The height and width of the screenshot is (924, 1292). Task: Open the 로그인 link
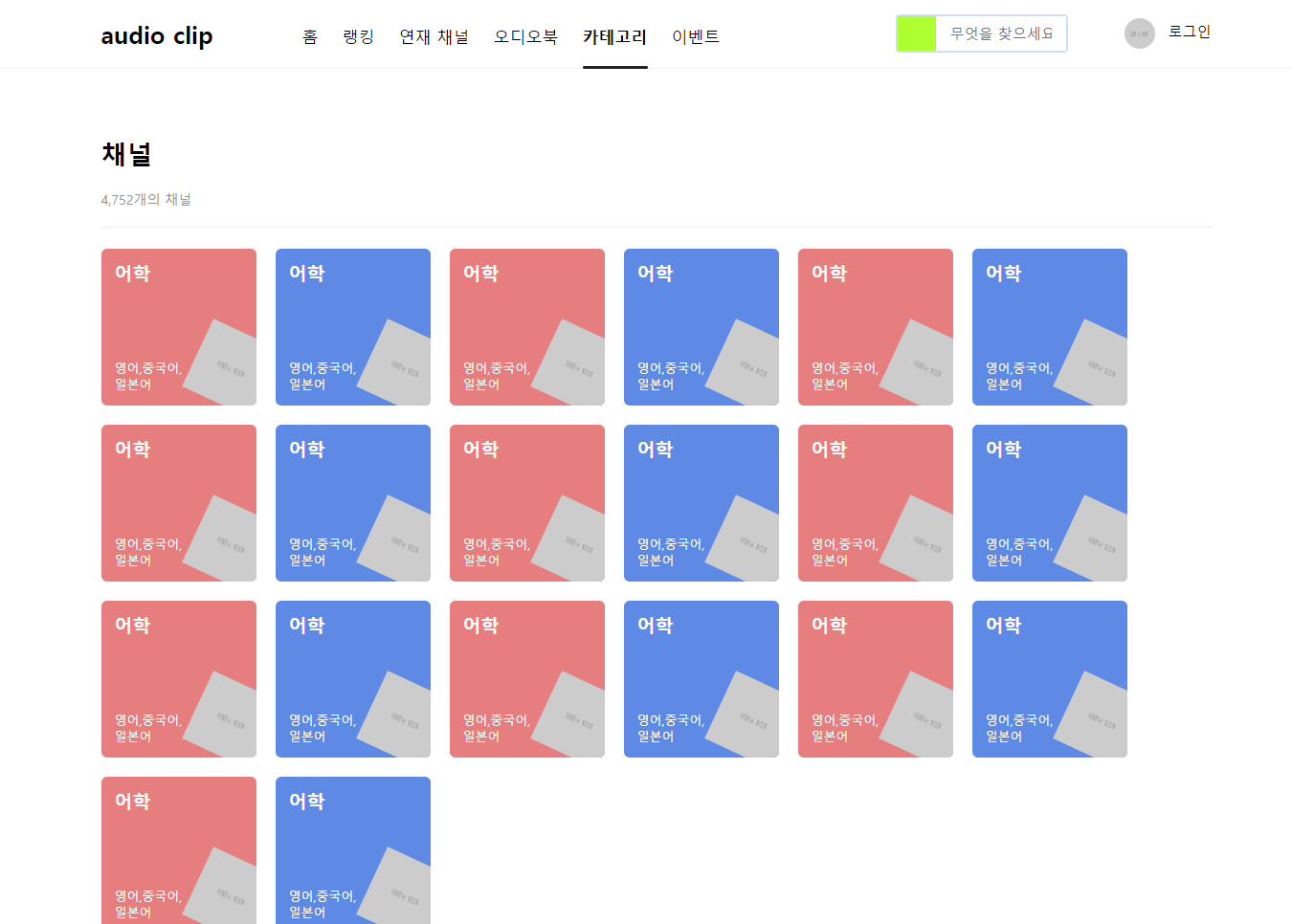(1189, 32)
